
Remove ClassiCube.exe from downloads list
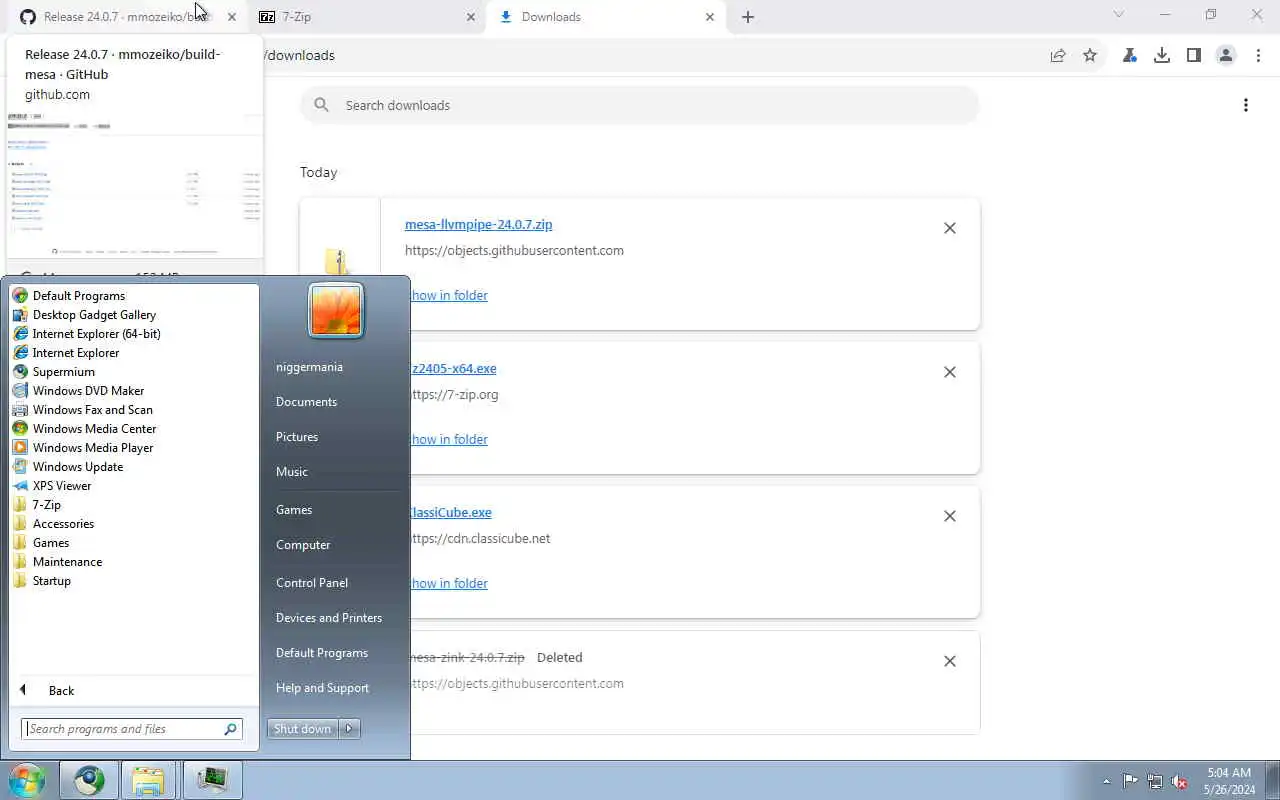click(950, 516)
